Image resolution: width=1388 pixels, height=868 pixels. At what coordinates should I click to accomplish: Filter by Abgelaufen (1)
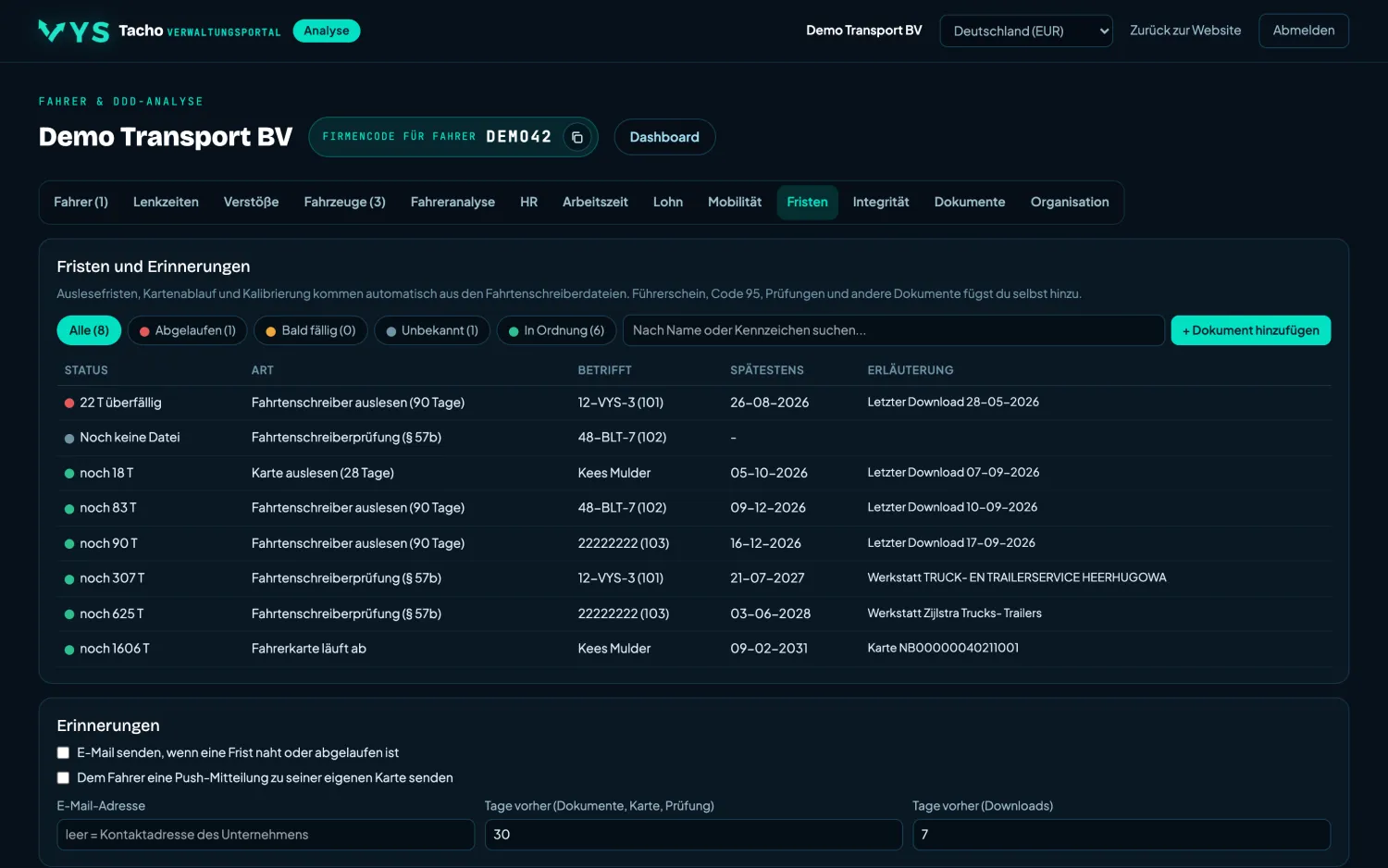pos(187,330)
